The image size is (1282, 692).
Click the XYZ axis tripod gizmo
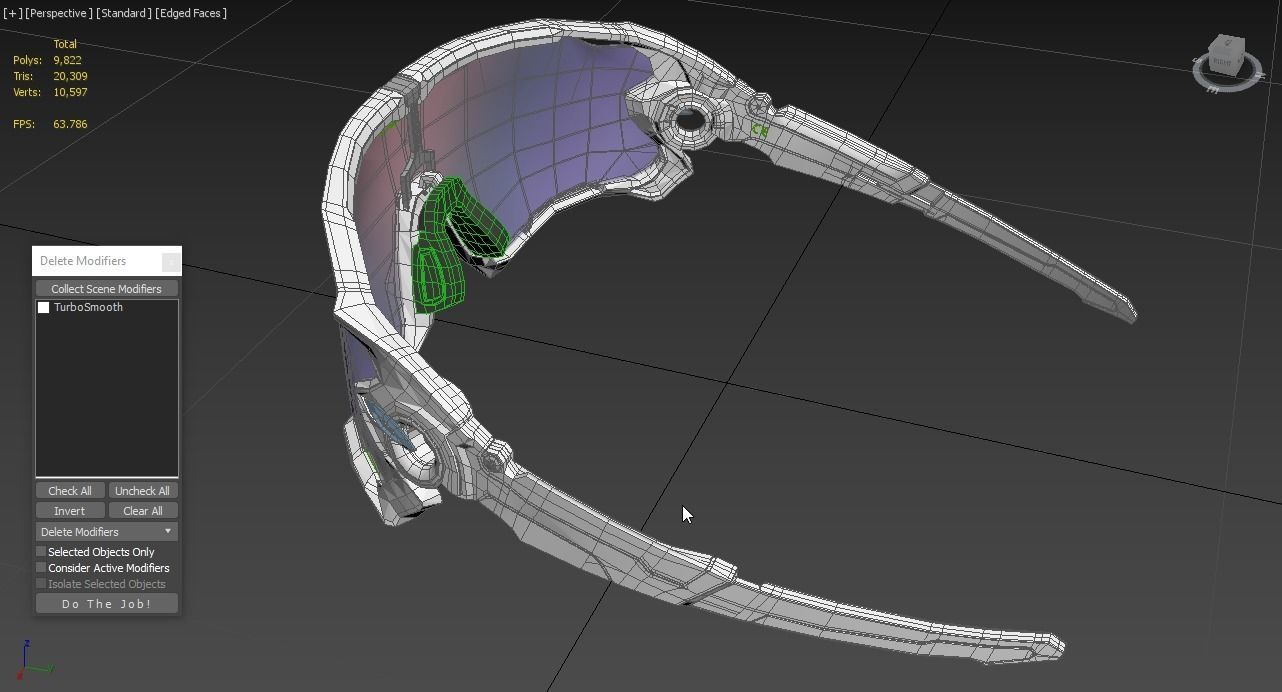click(34, 659)
